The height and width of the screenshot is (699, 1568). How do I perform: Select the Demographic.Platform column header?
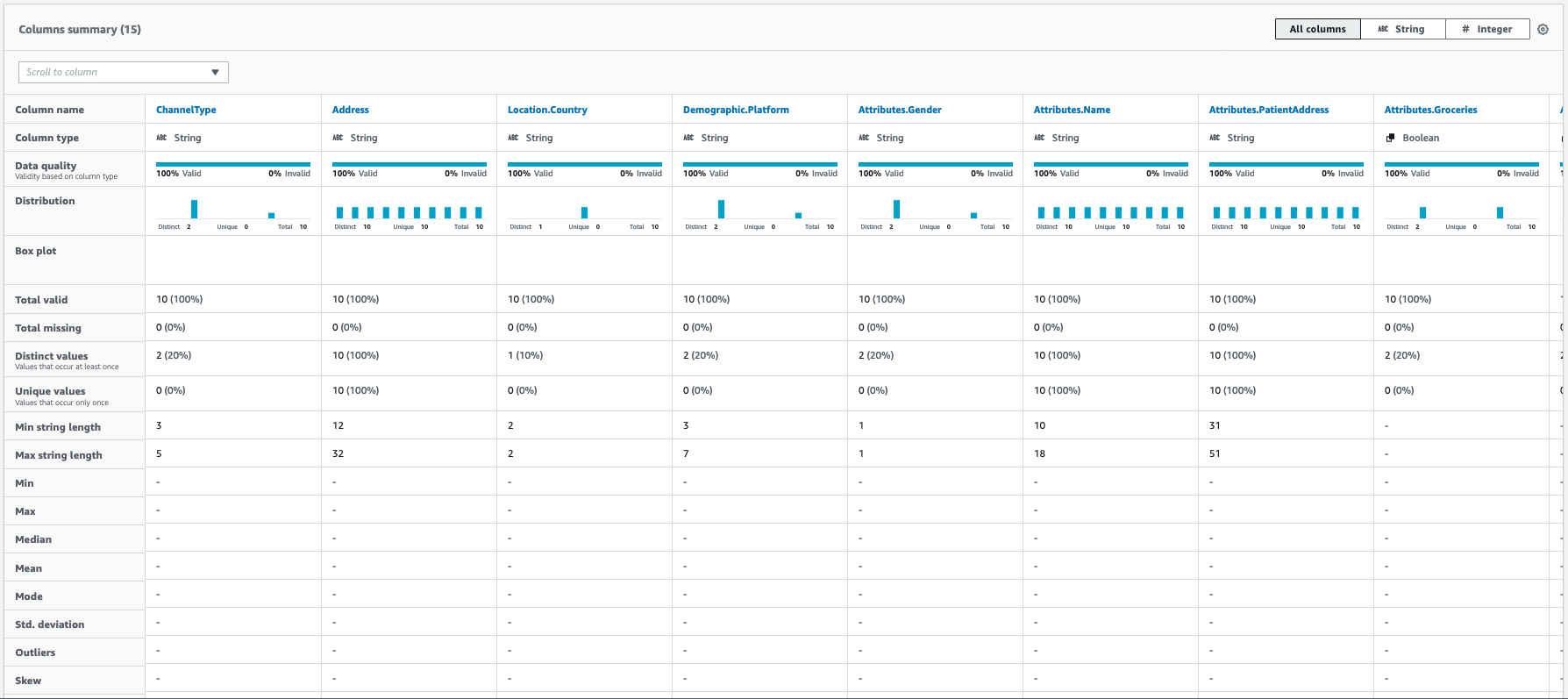(x=736, y=110)
